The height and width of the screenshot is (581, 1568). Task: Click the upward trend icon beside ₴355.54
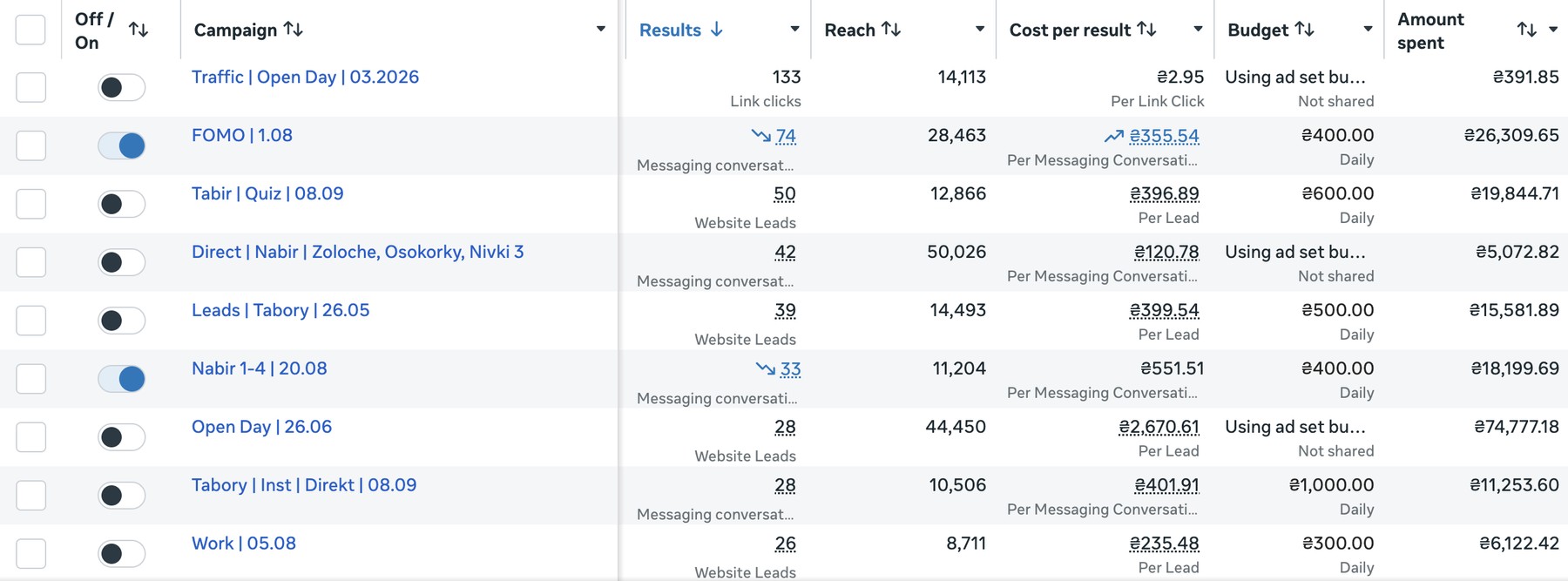pyautogui.click(x=1114, y=136)
